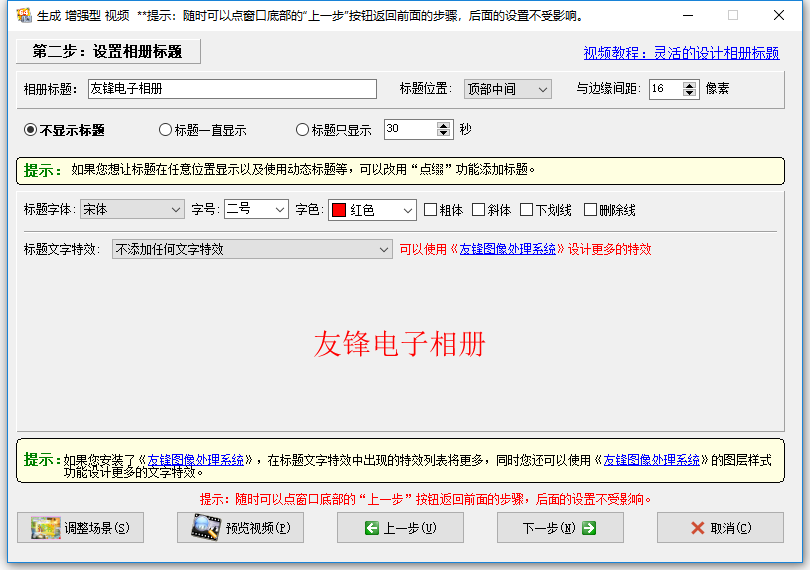
Task: Open 友锋图像处理系统 link beside text effects
Action: click(507, 249)
